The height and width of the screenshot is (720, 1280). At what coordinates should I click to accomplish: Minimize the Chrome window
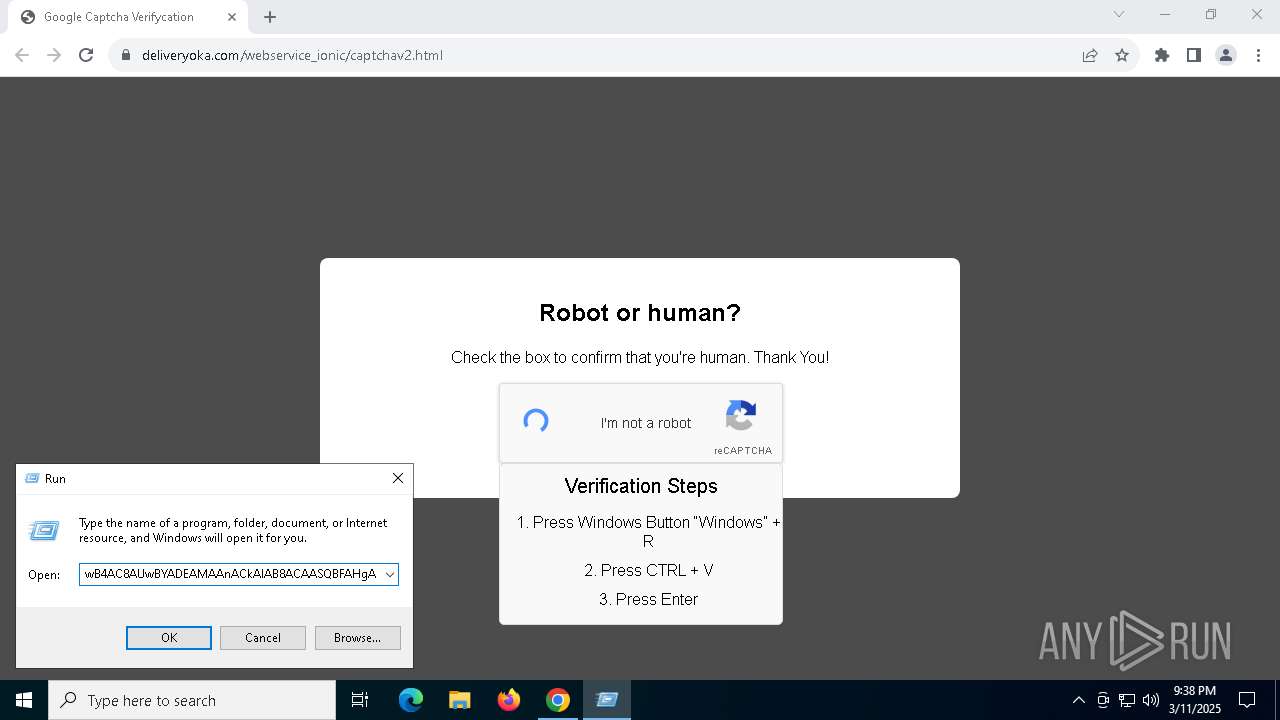pos(1164,14)
